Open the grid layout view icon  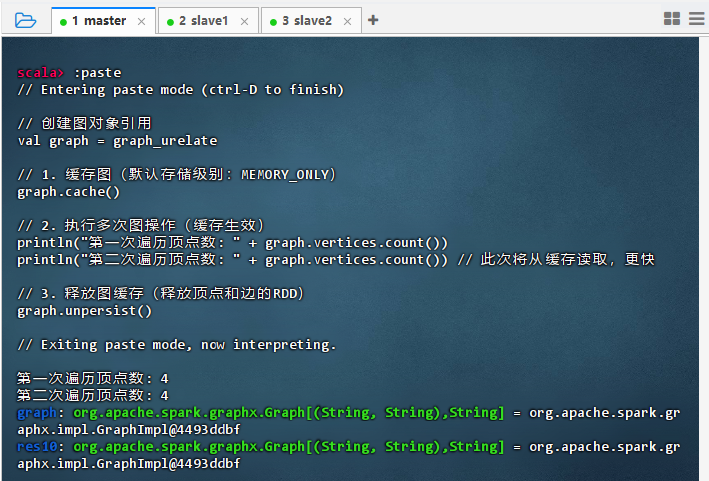coord(672,19)
